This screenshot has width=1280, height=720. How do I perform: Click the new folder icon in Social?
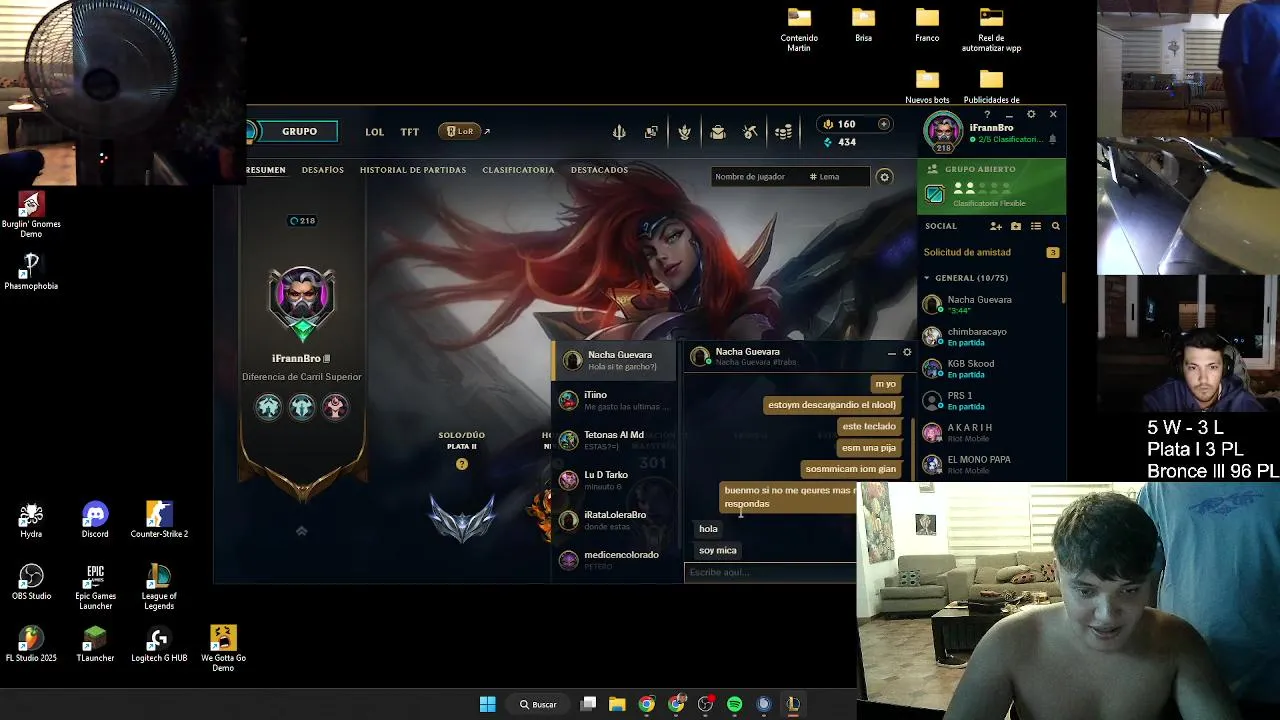pos(1016,226)
